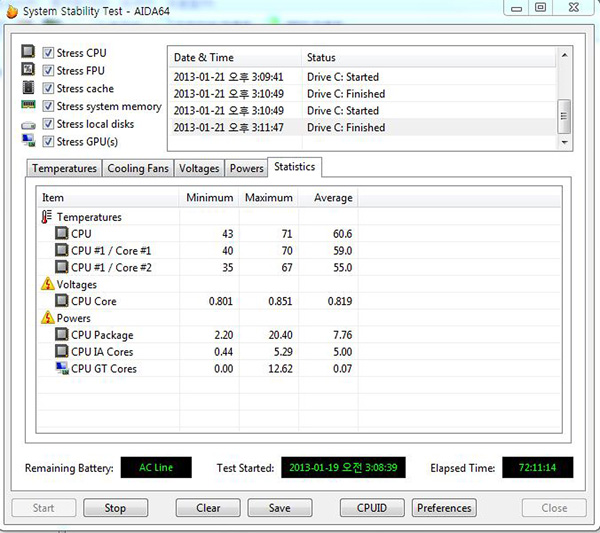Click the Clear button
Screen dimensions: 600x533
(208, 508)
